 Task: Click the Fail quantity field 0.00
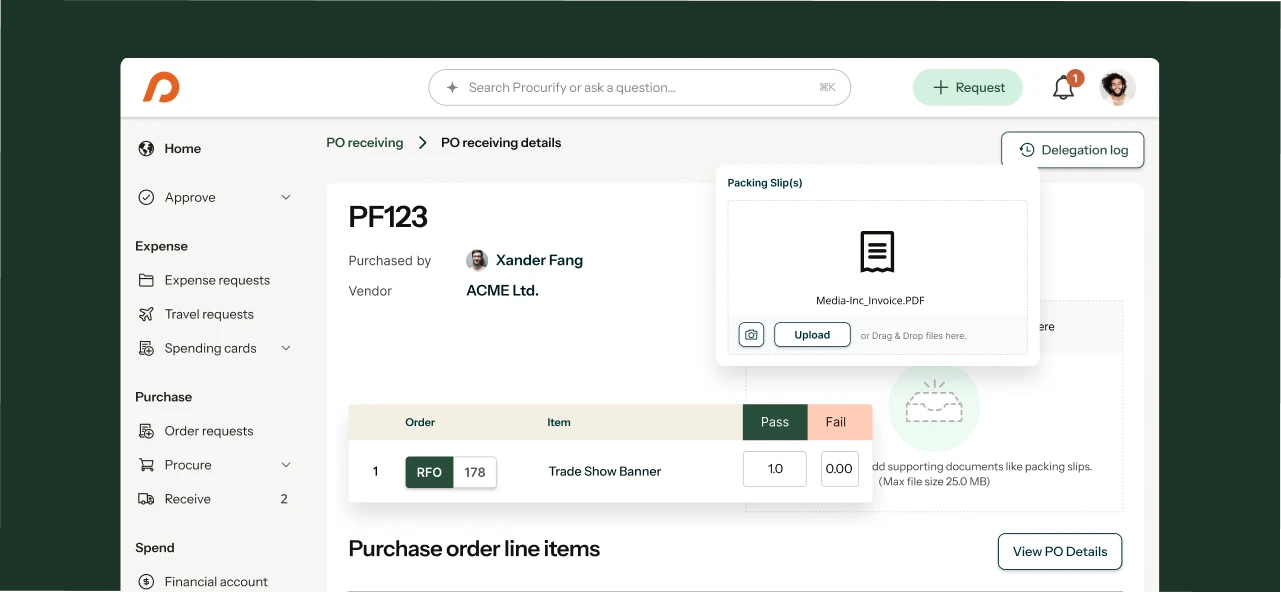pyautogui.click(x=840, y=469)
